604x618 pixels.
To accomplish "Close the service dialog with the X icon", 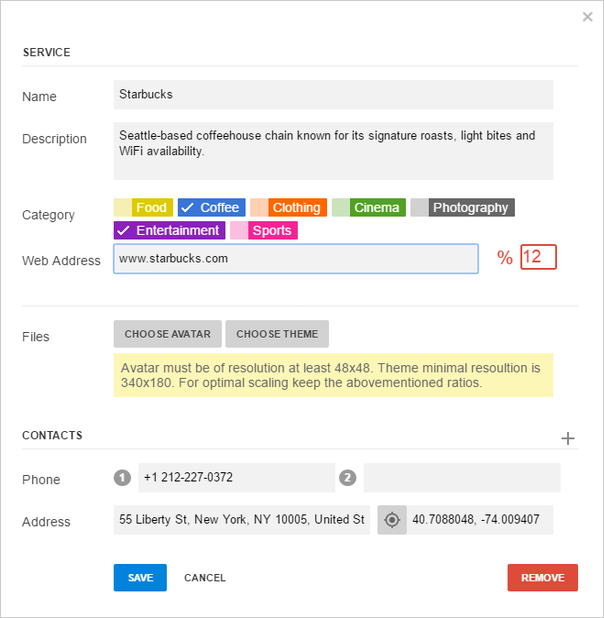I will [587, 17].
